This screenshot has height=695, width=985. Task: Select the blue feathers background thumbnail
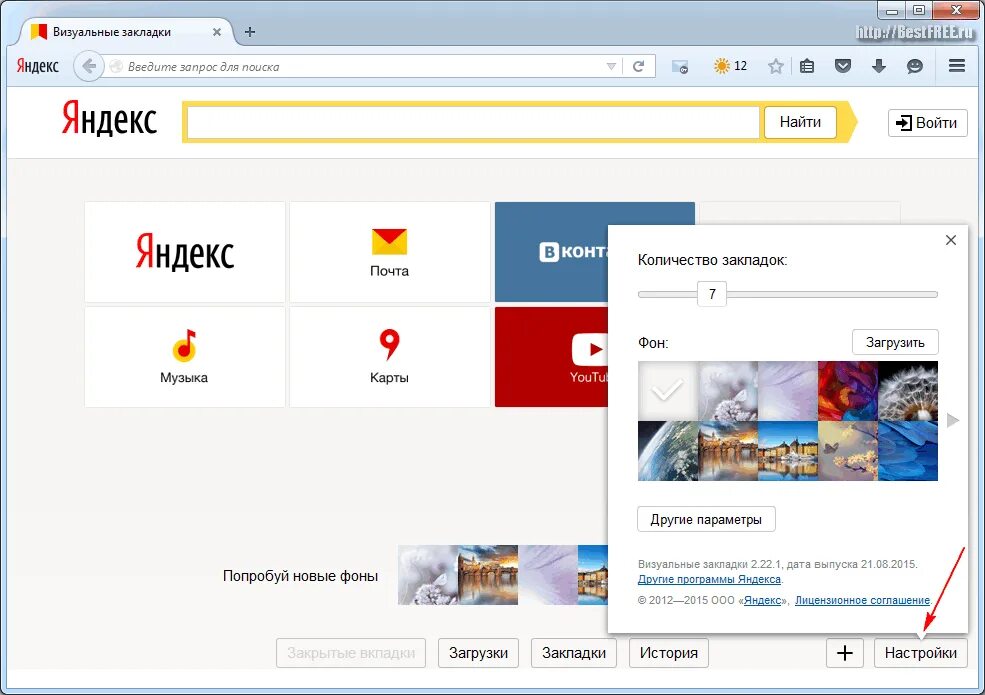(908, 451)
